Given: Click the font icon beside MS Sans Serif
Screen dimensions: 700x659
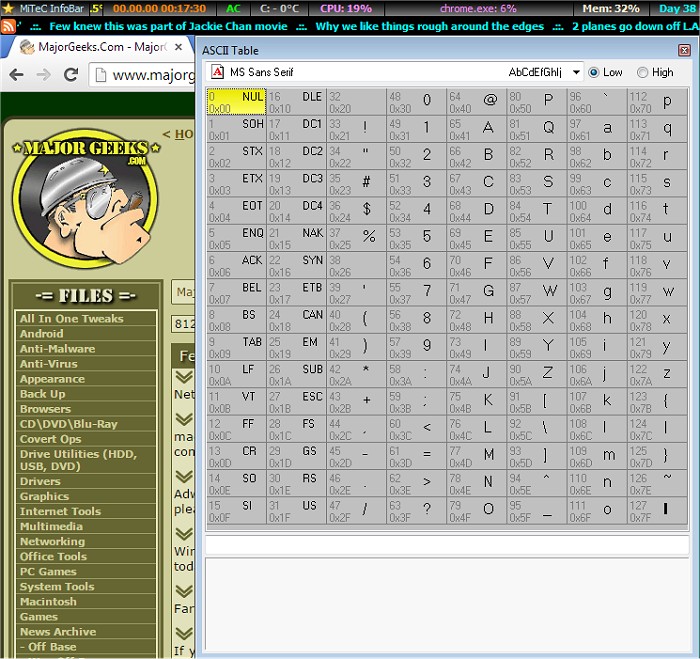Looking at the screenshot, I should pyautogui.click(x=217, y=72).
